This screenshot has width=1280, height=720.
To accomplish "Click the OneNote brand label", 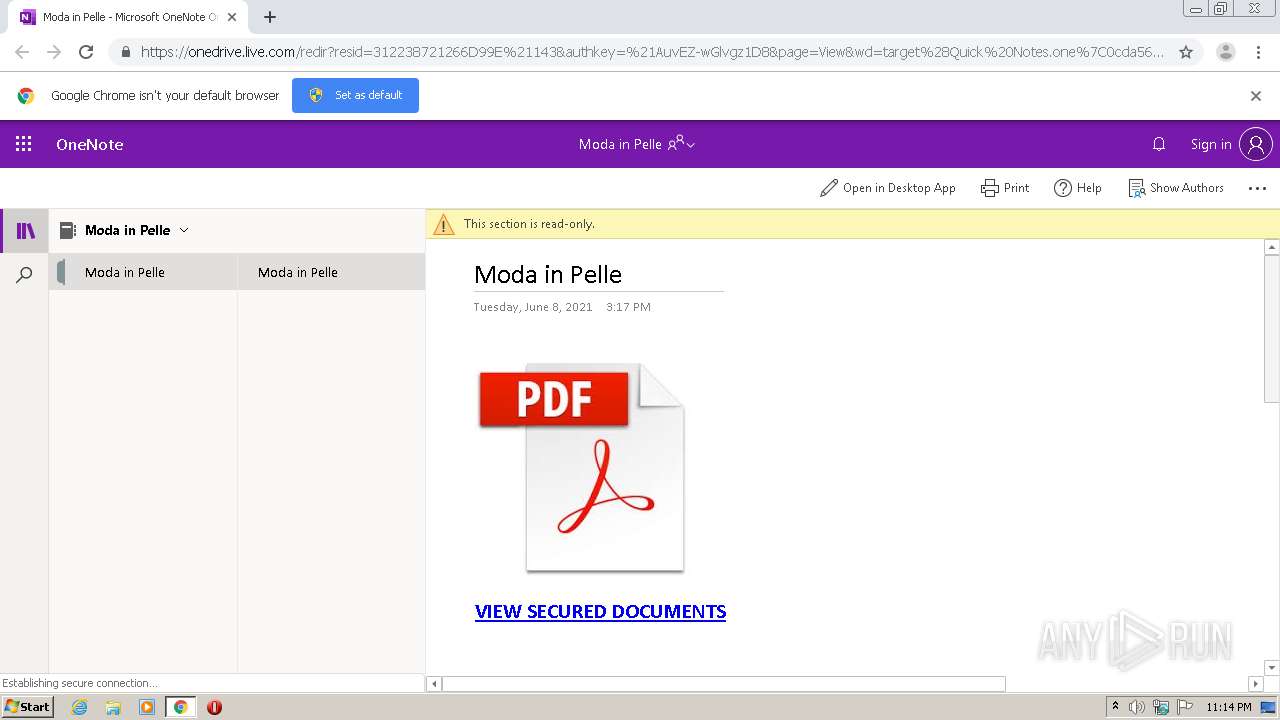I will point(90,144).
